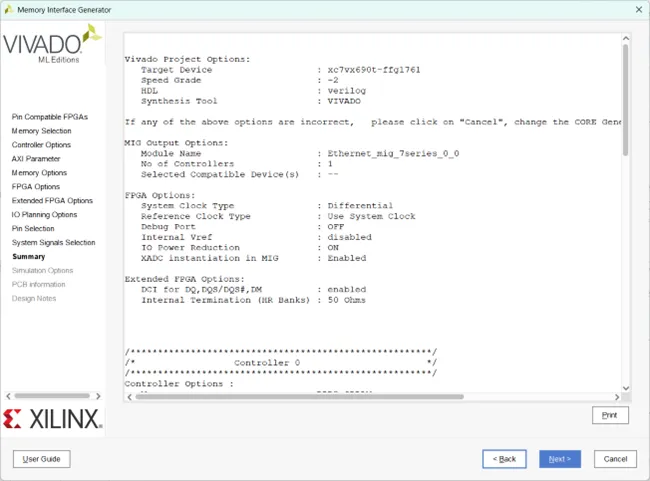Image resolution: width=650 pixels, height=481 pixels.
Task: Click the 'FPGA Options:' heading
Action: (x=160, y=195)
